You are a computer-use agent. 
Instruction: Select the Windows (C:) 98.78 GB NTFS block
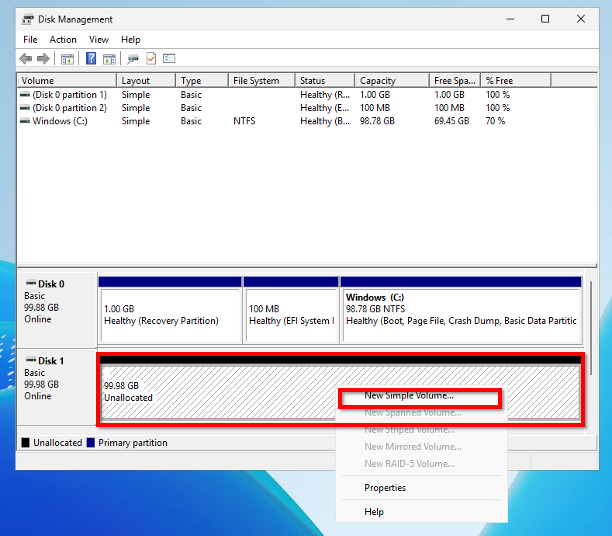pos(461,310)
